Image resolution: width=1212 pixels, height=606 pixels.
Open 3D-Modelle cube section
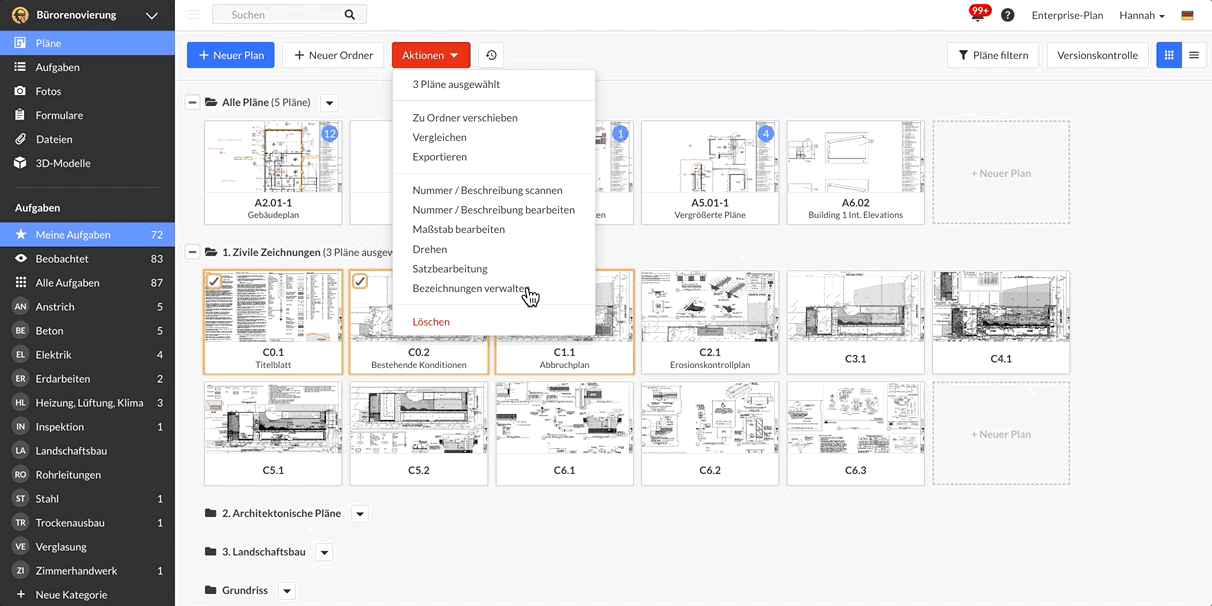[87, 163]
